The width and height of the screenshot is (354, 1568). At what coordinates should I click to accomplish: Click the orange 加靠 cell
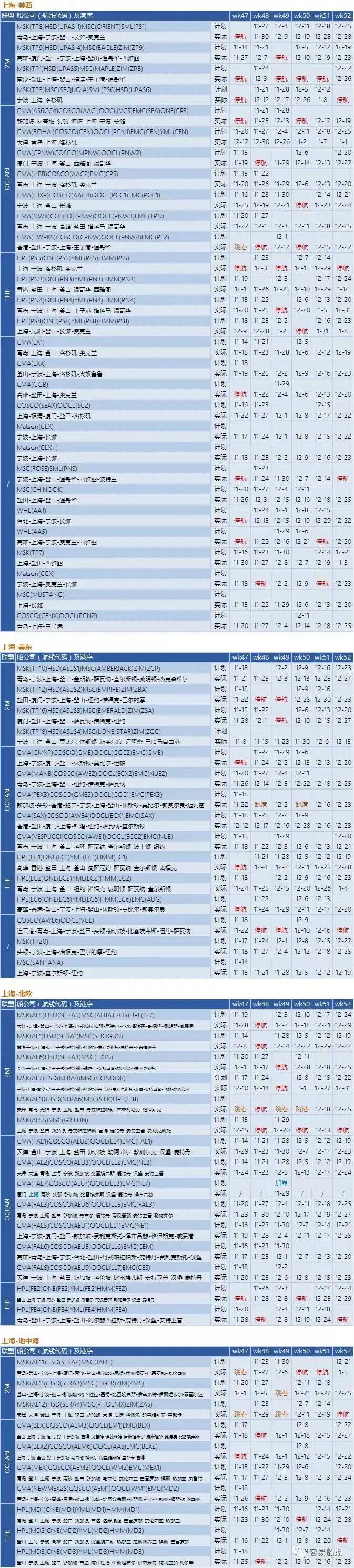coord(281,1182)
